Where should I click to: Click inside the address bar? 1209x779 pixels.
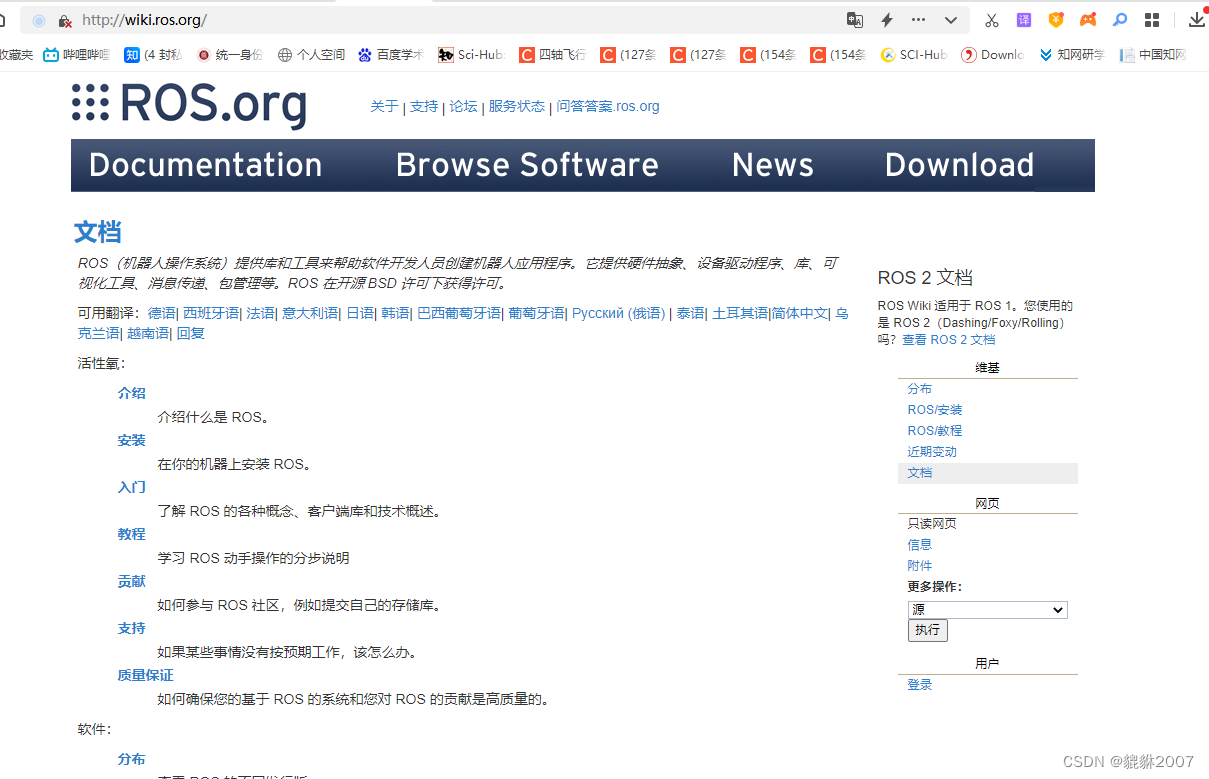point(300,19)
